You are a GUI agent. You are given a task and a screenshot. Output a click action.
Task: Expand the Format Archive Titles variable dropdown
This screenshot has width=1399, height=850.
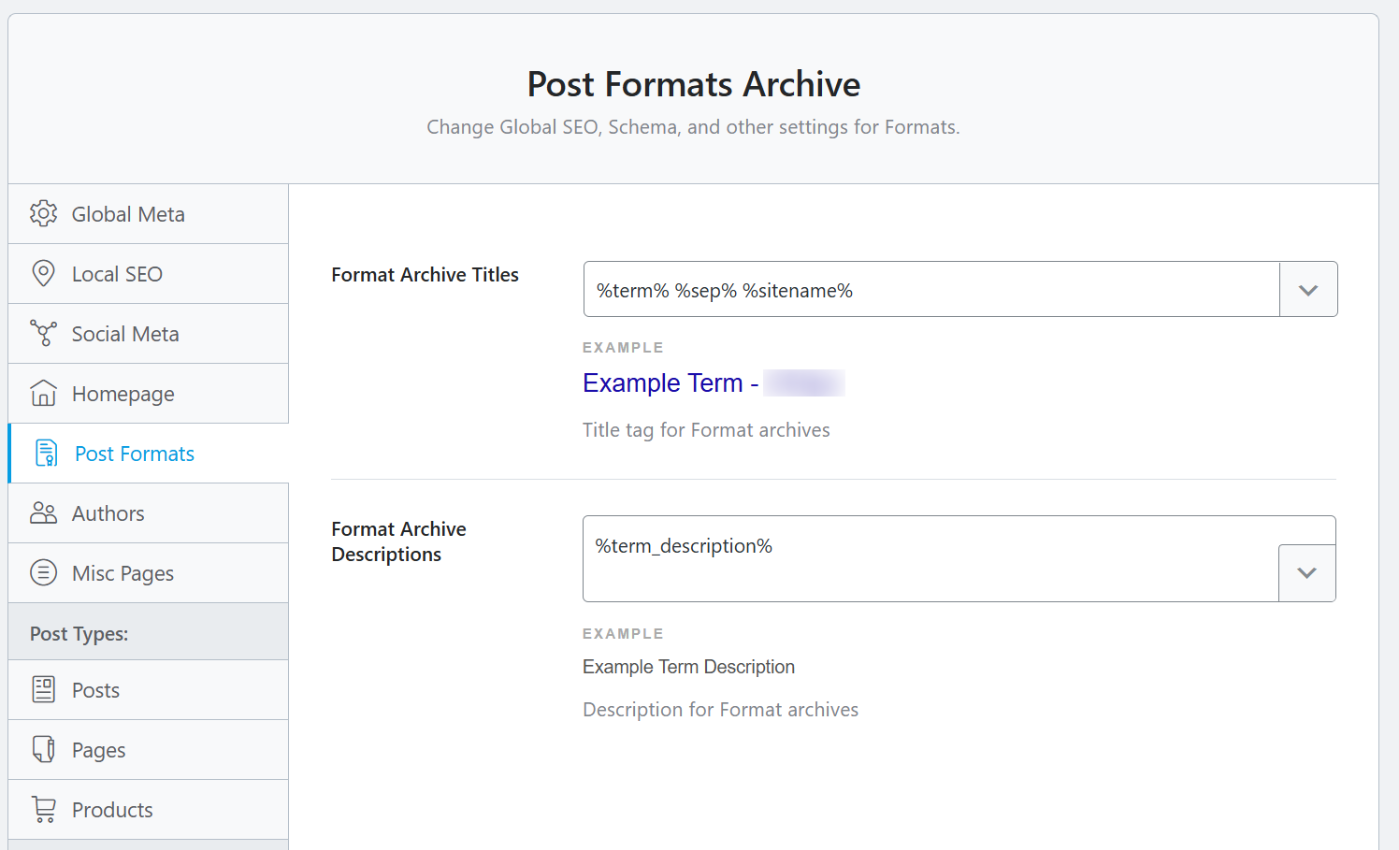pos(1308,290)
